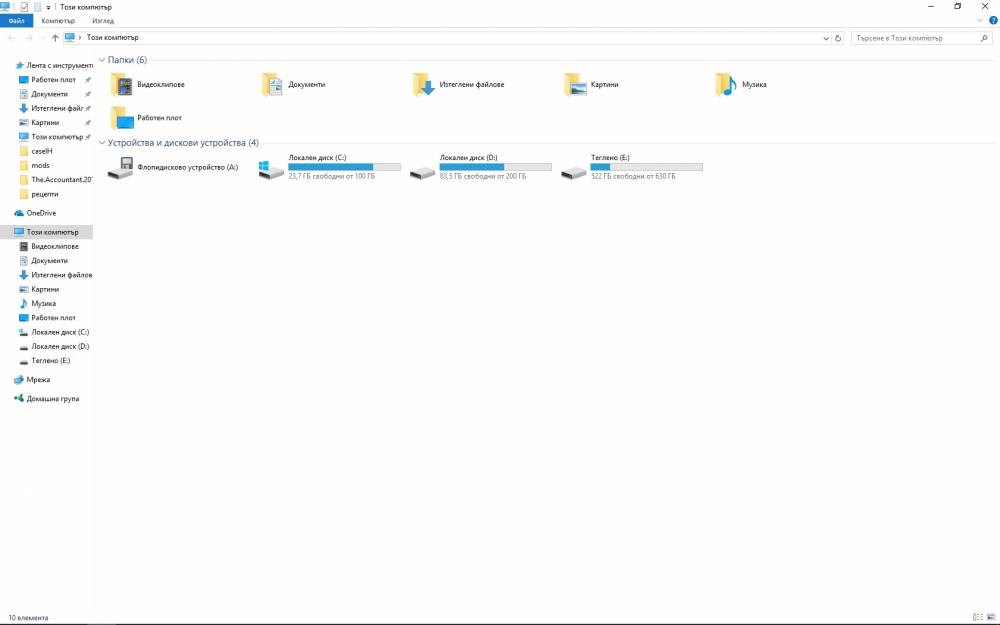This screenshot has width=1000, height=625.
Task: Click the address bar Този компютър path
Action: pyautogui.click(x=113, y=38)
